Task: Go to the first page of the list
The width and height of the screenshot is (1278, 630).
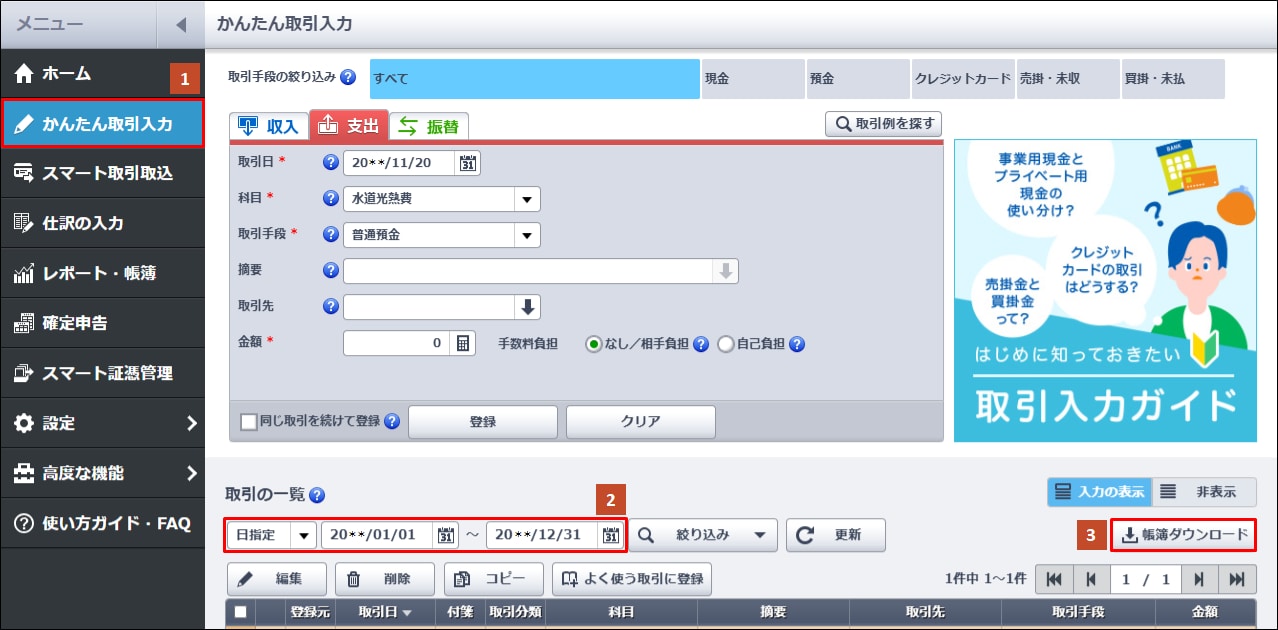Action: (x=1053, y=579)
